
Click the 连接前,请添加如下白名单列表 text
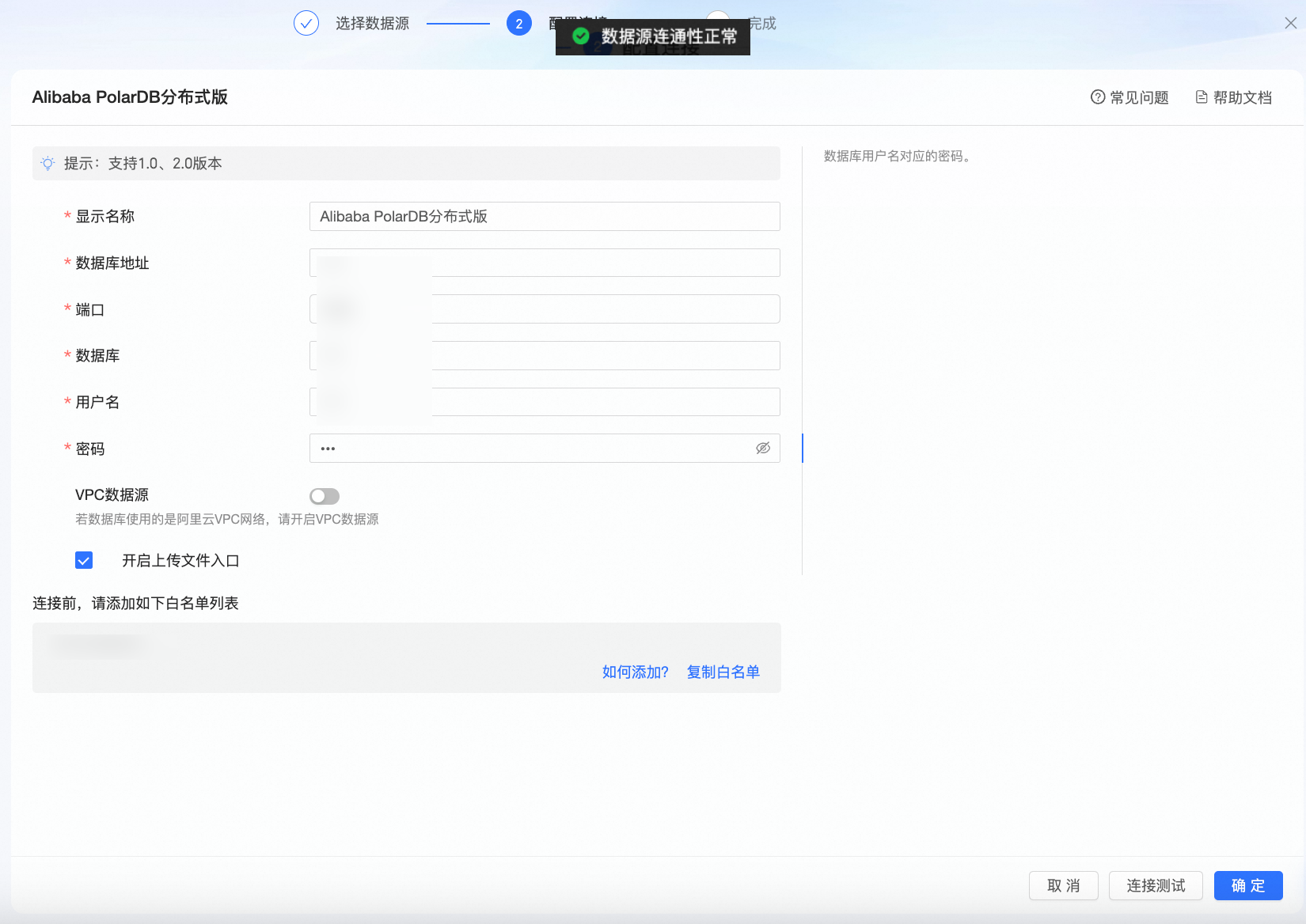click(x=135, y=603)
